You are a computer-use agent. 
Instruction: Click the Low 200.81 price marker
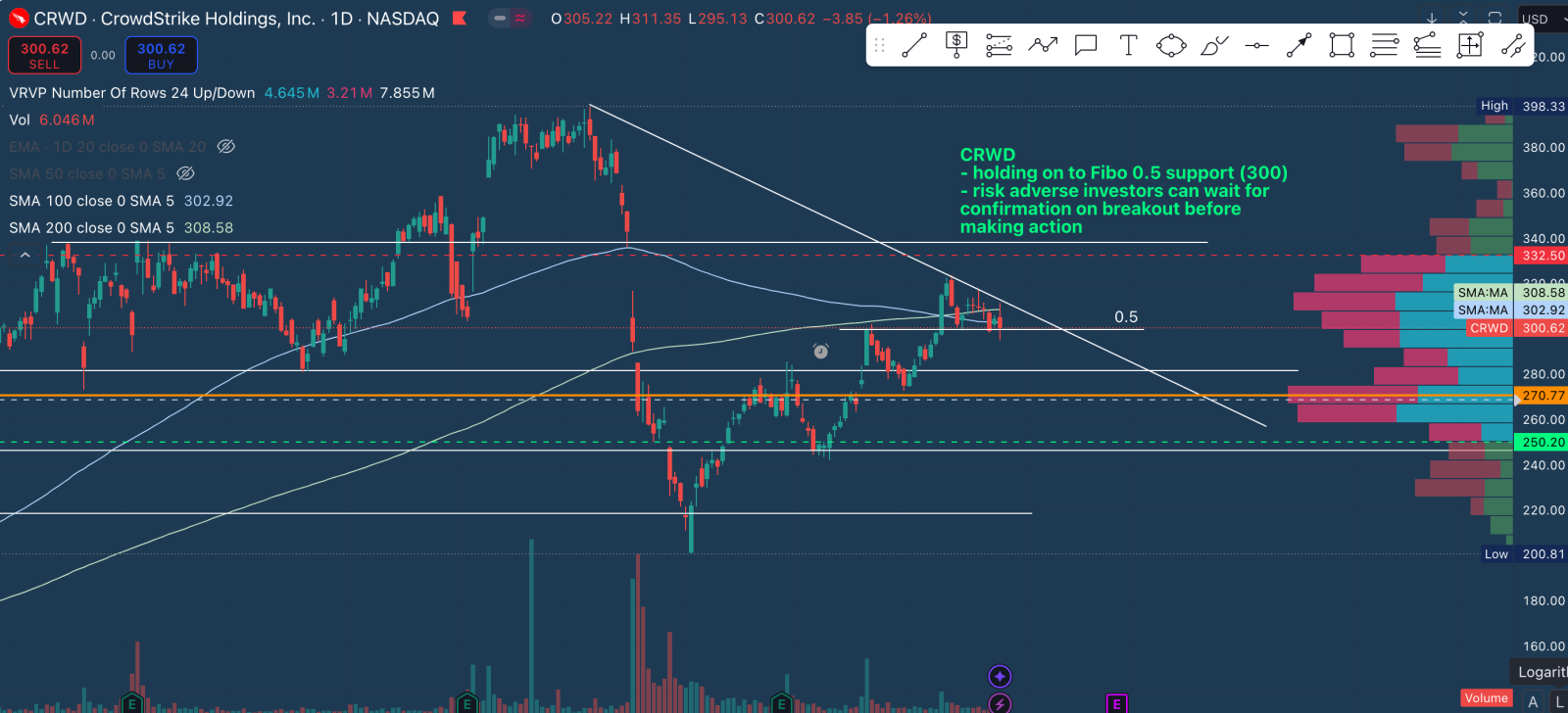point(1523,553)
